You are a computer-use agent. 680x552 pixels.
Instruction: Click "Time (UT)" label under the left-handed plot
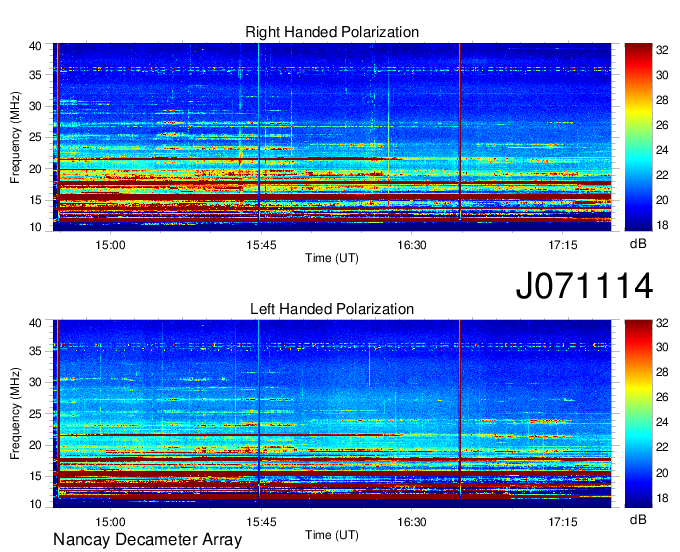click(x=332, y=535)
